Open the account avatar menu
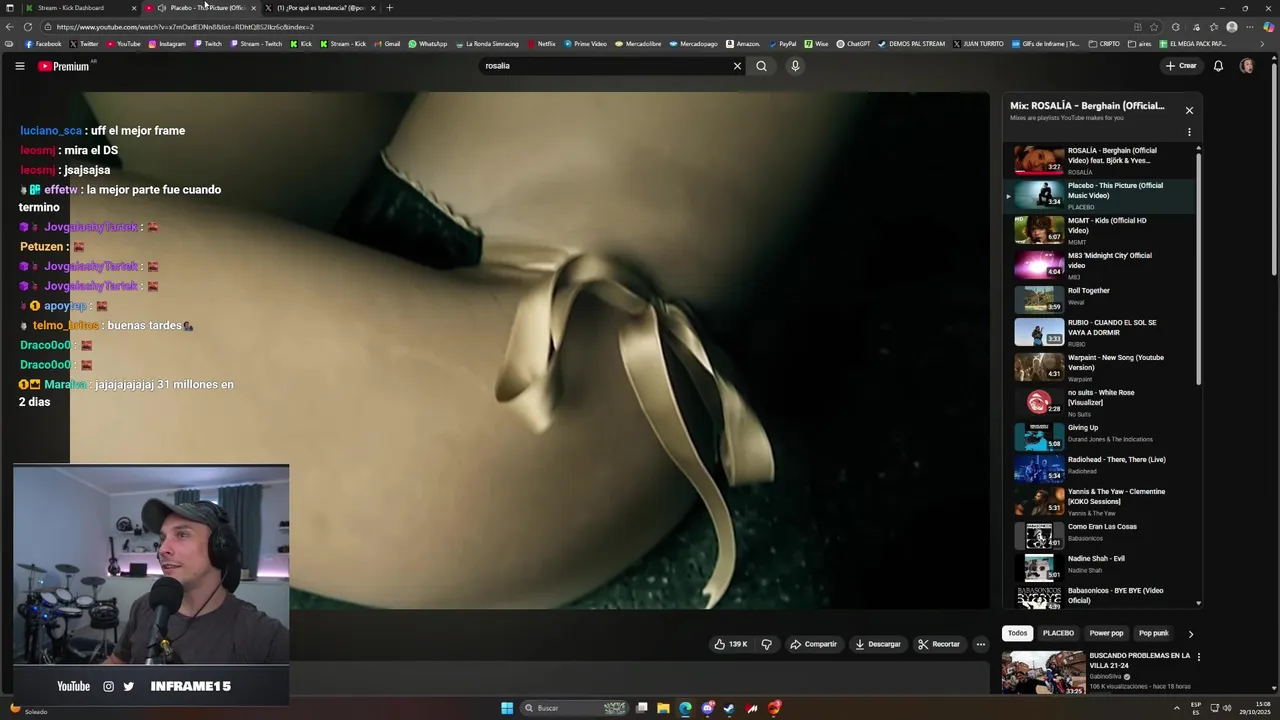 click(x=1247, y=66)
